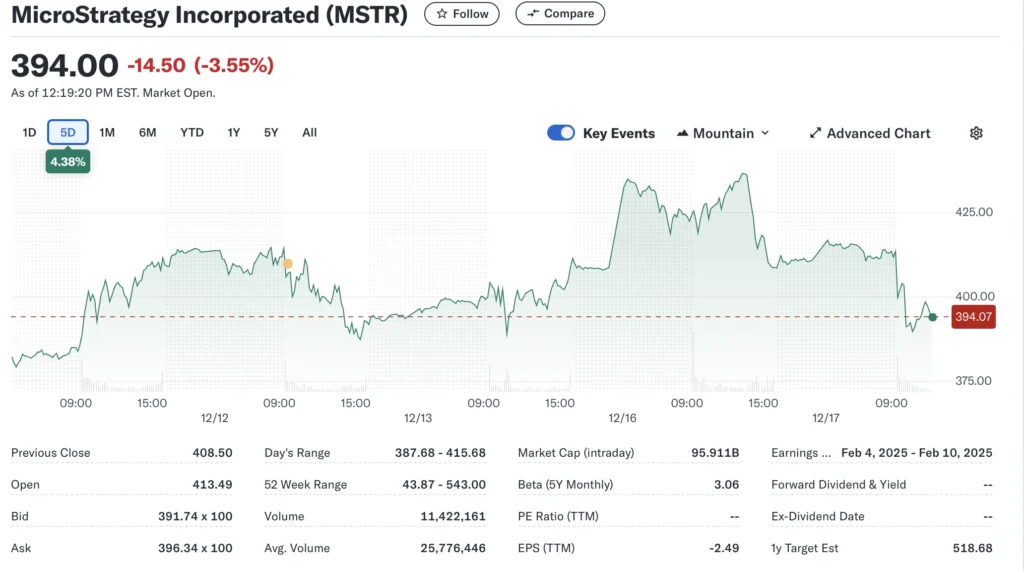
Task: Click the 4.38% change badge
Action: (68, 160)
